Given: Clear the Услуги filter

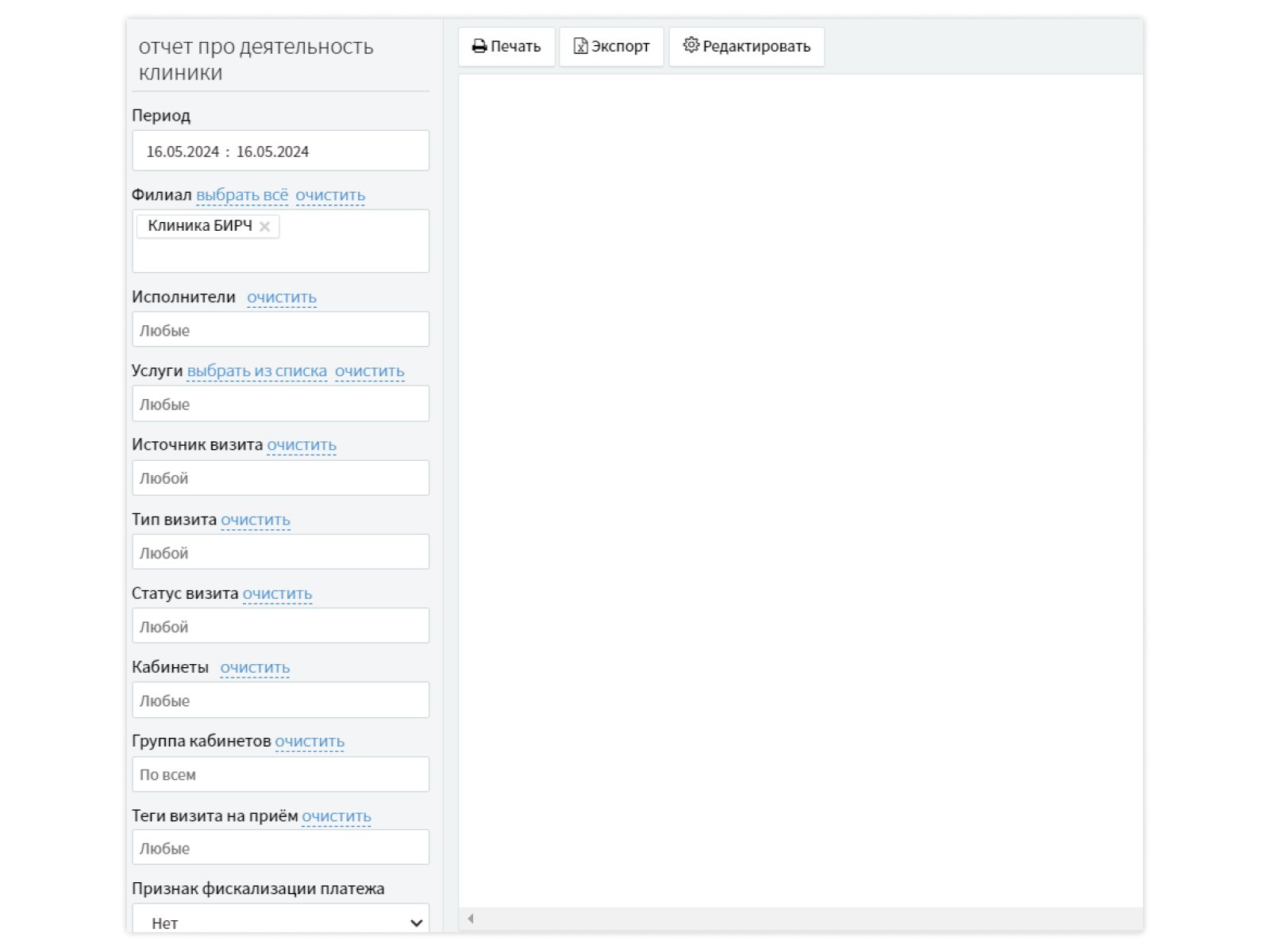Looking at the screenshot, I should click(369, 371).
